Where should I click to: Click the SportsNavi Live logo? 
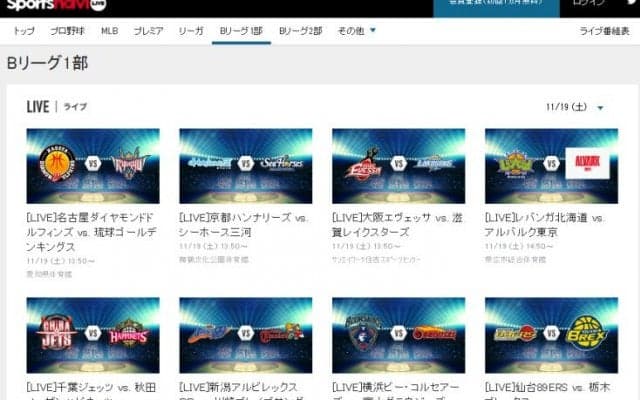point(56,5)
